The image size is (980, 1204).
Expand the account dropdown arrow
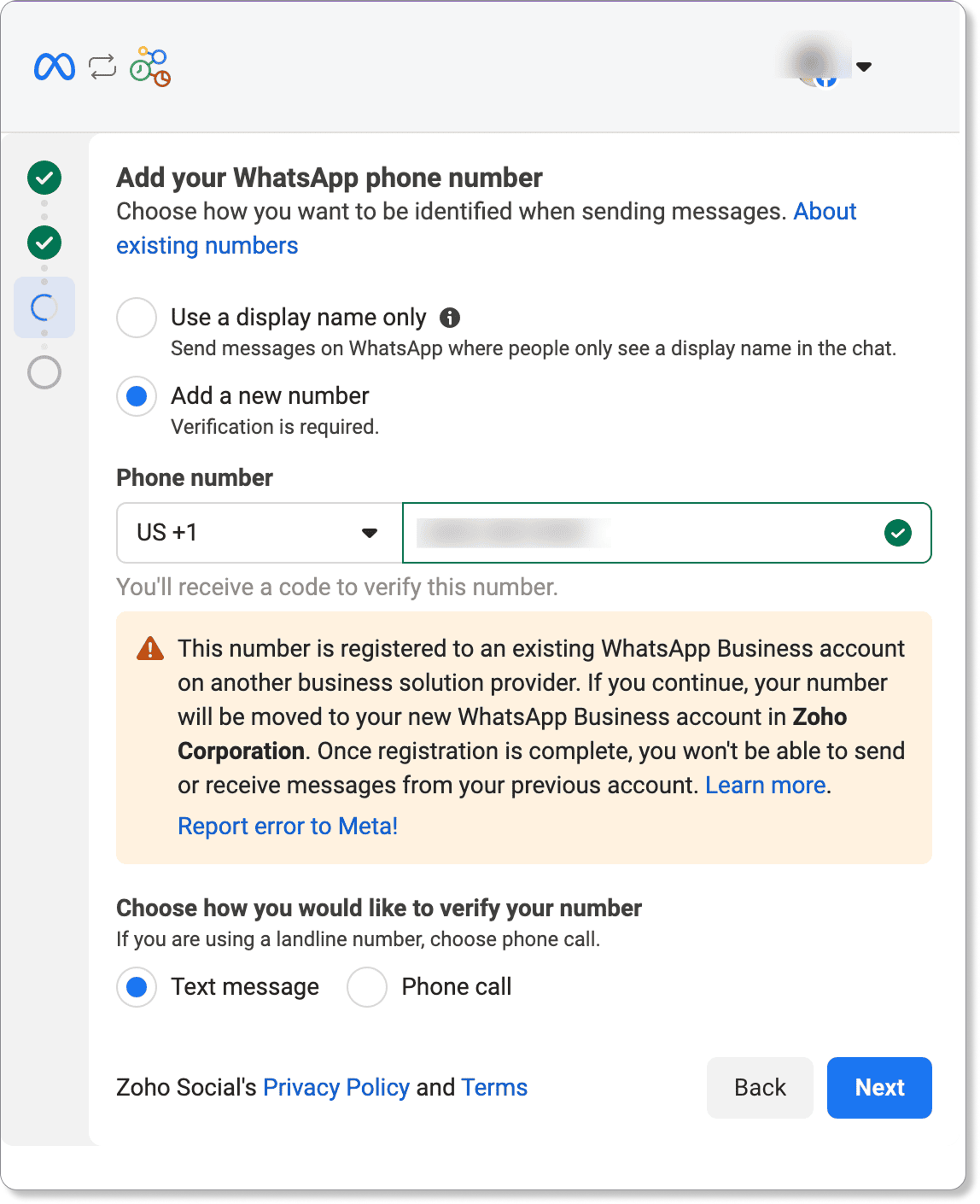(x=864, y=67)
